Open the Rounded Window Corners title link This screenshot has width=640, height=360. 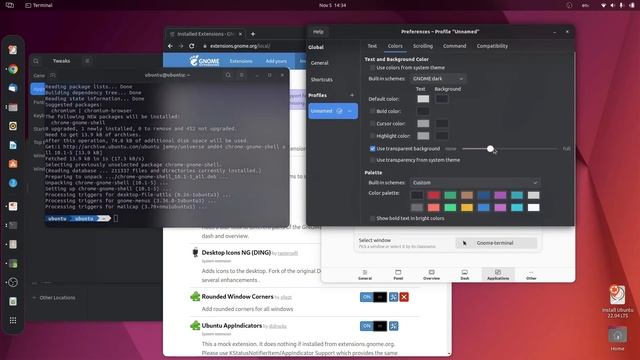click(x=237, y=297)
